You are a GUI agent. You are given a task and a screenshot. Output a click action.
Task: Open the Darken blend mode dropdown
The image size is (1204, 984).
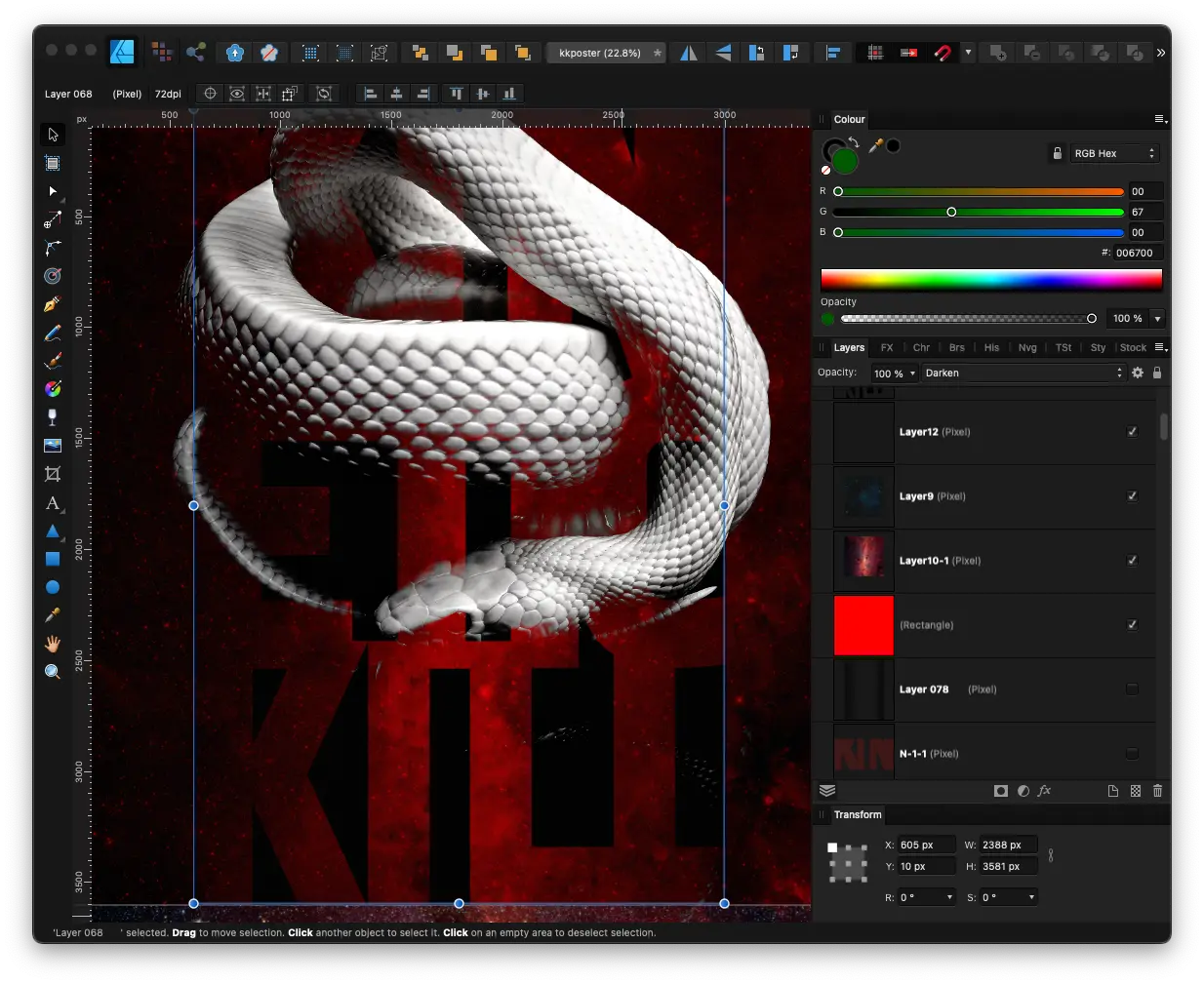(1023, 373)
